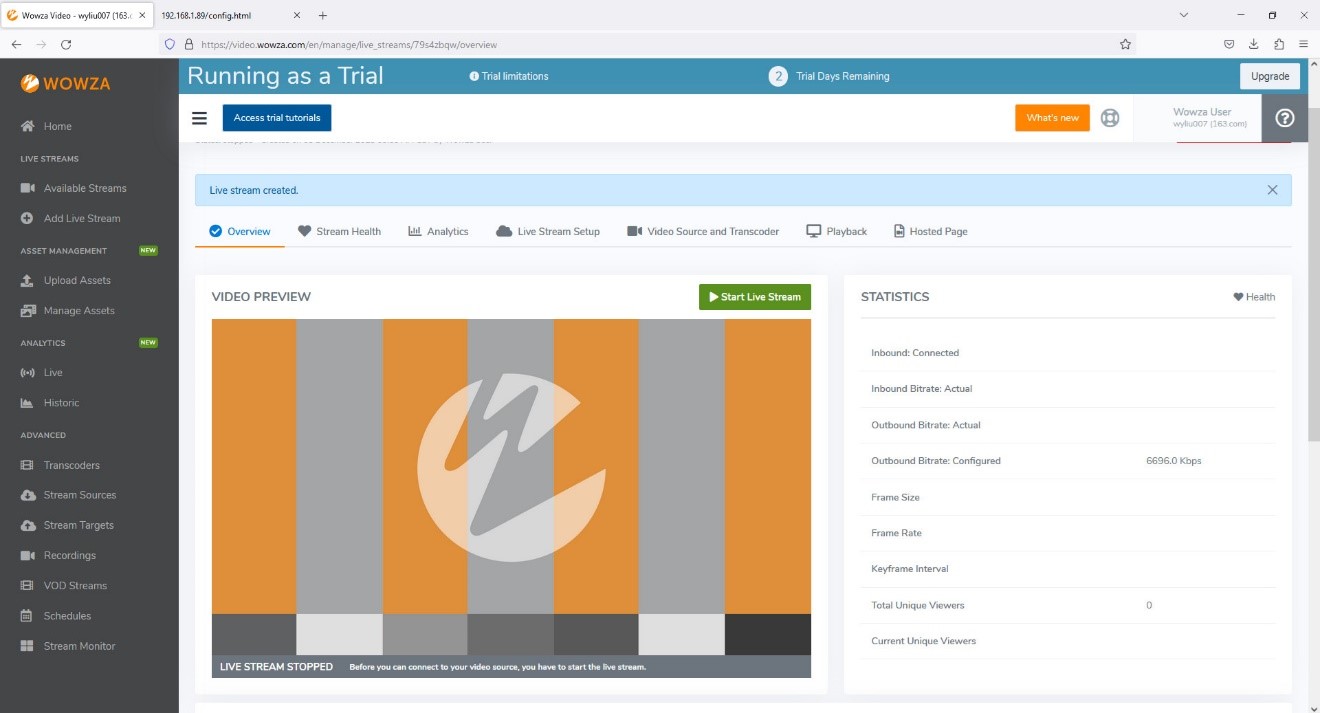Click the Trial Days Remaining indicator

(829, 76)
